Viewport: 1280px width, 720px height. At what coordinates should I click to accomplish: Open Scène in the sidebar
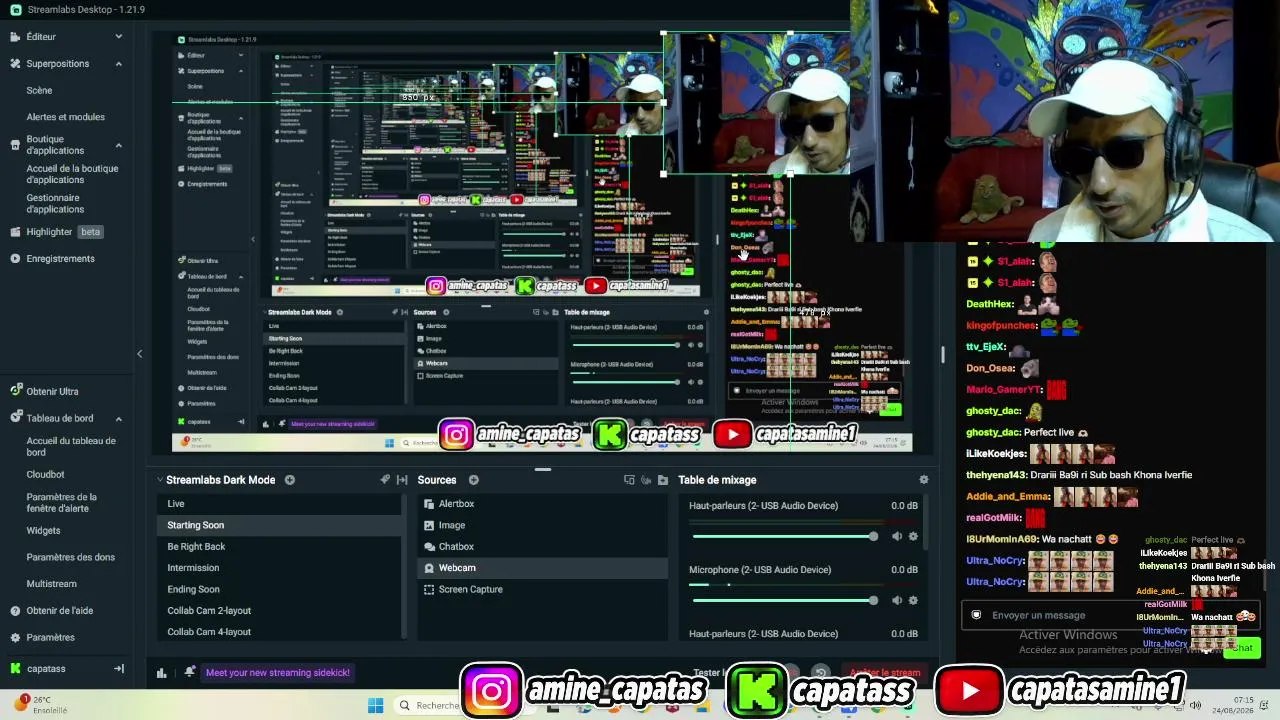coord(39,90)
